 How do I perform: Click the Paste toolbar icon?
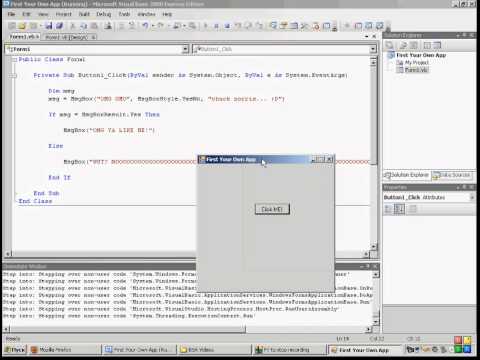tap(94, 26)
